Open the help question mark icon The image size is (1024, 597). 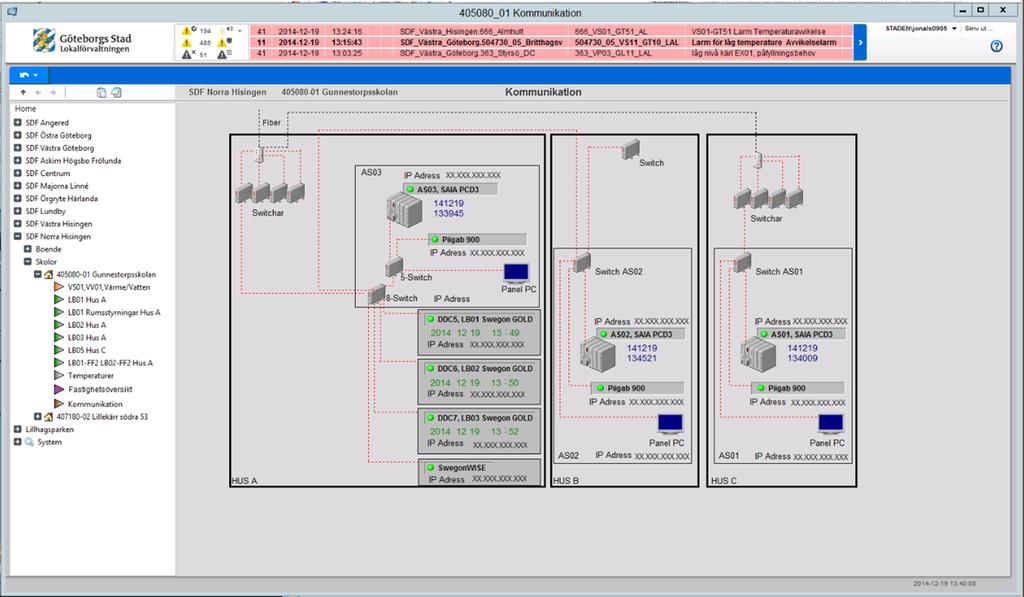[x=996, y=46]
